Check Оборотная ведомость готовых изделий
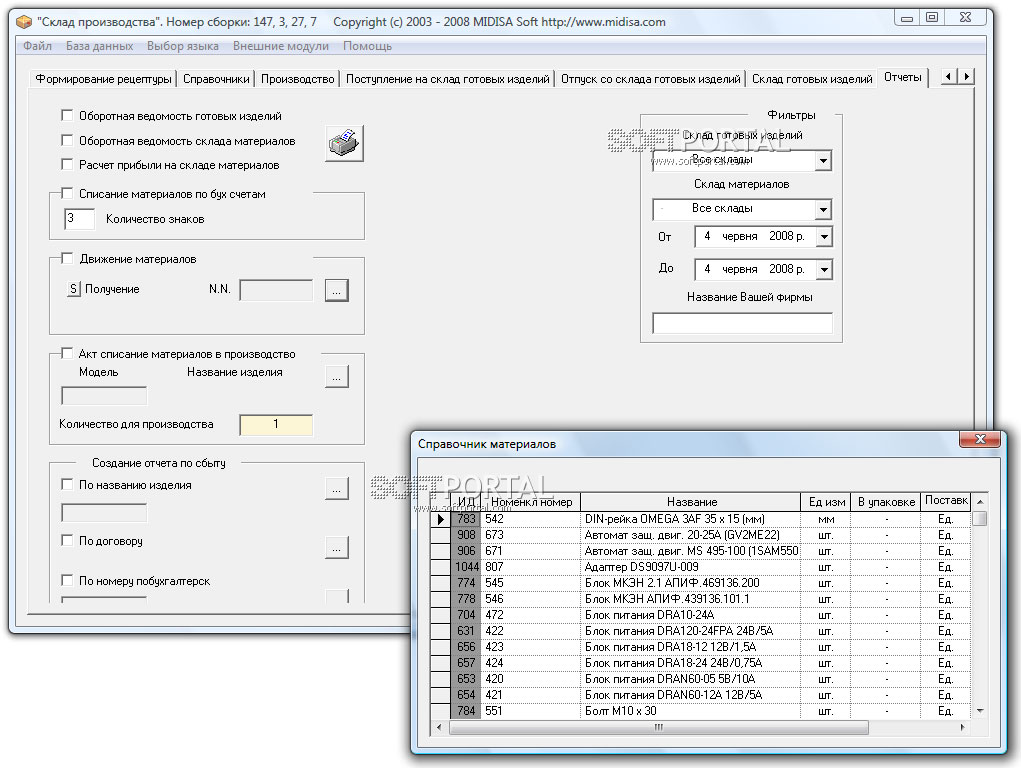 (66, 115)
